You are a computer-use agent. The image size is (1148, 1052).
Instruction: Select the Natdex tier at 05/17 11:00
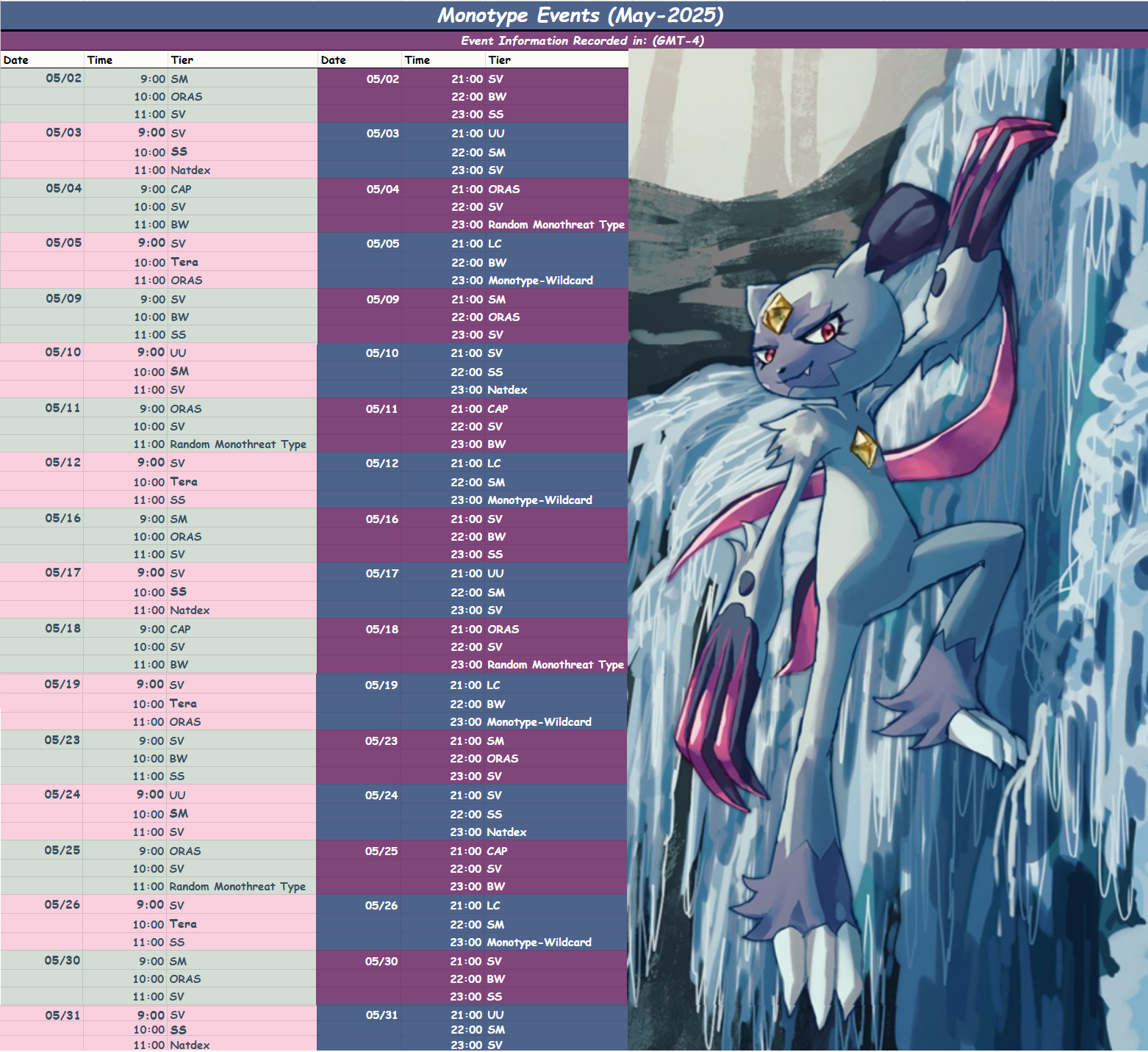(190, 610)
